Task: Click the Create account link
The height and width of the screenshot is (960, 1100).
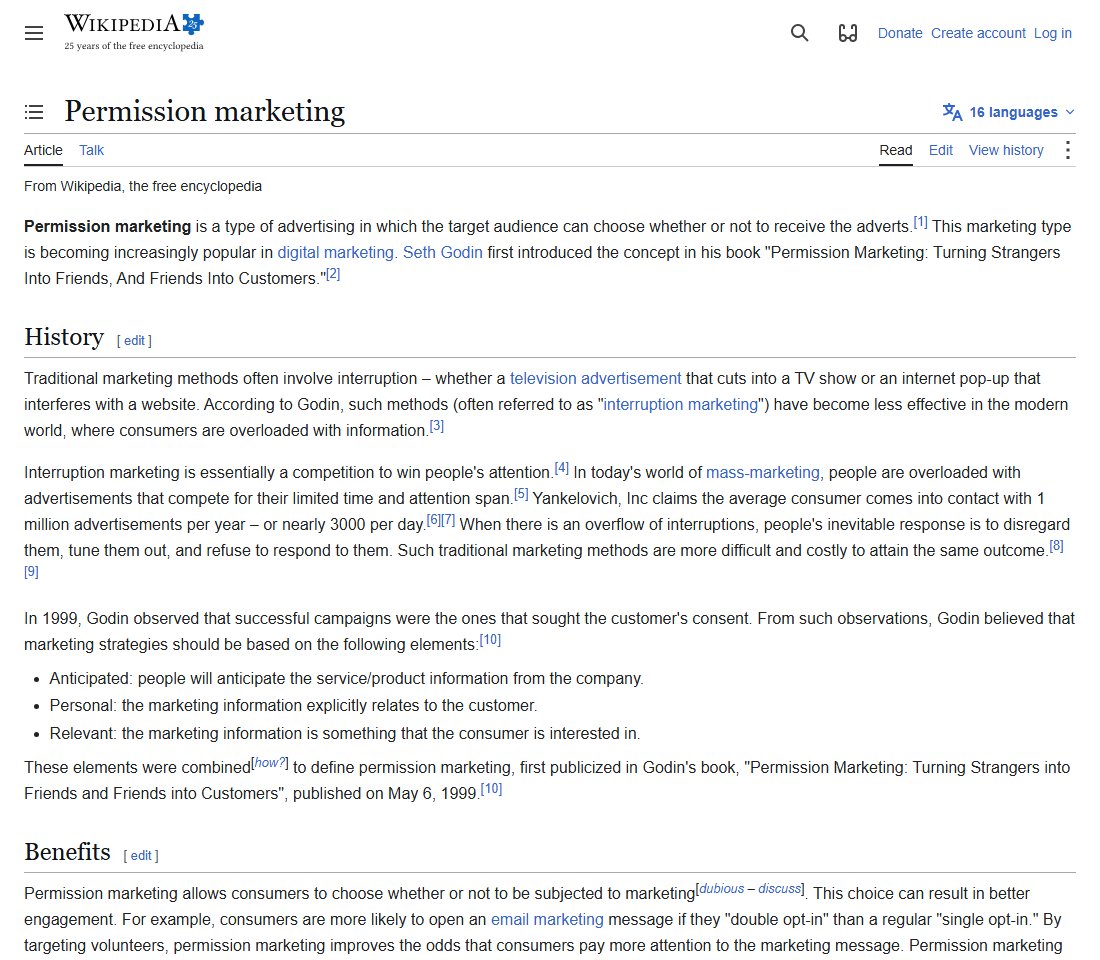Action: 978,33
